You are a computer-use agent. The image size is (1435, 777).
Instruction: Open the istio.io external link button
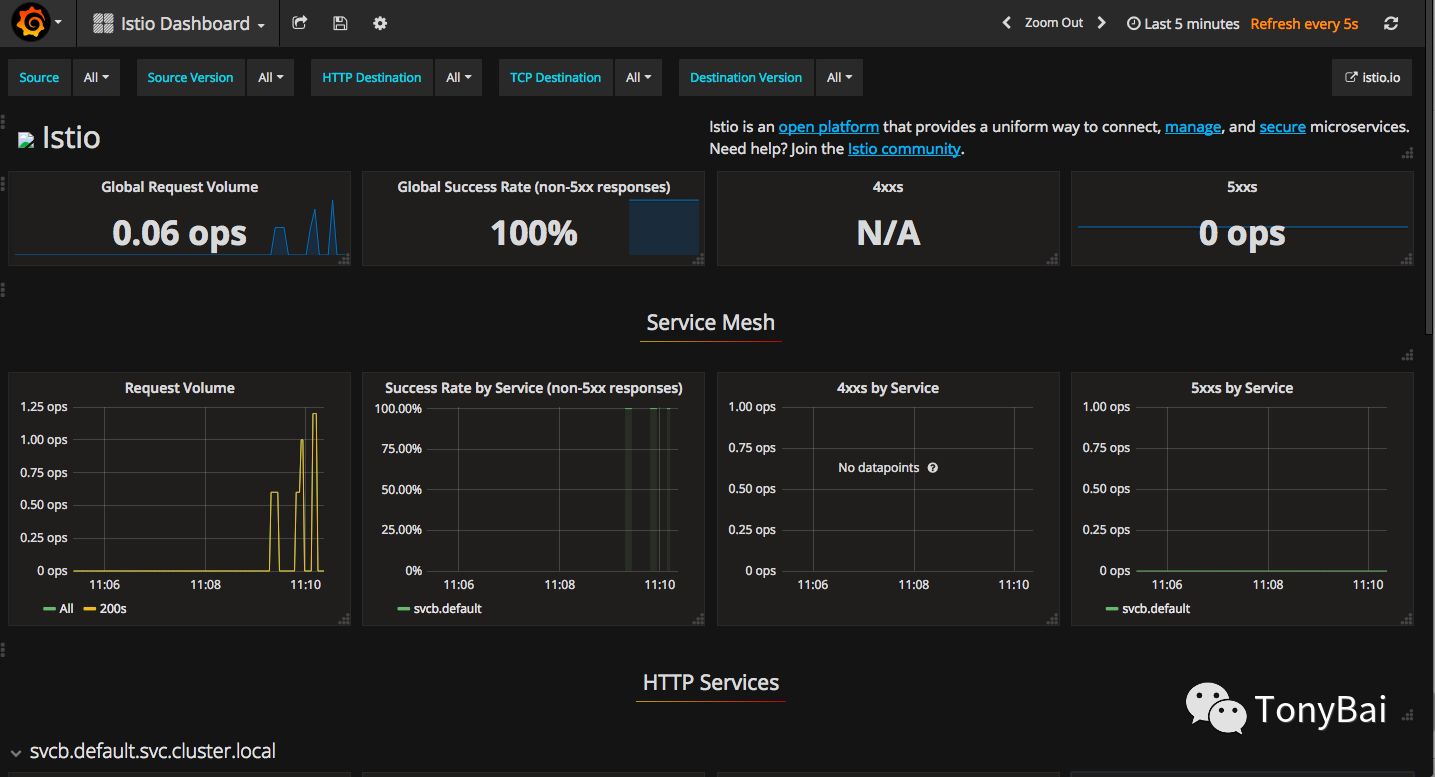click(x=1372, y=77)
